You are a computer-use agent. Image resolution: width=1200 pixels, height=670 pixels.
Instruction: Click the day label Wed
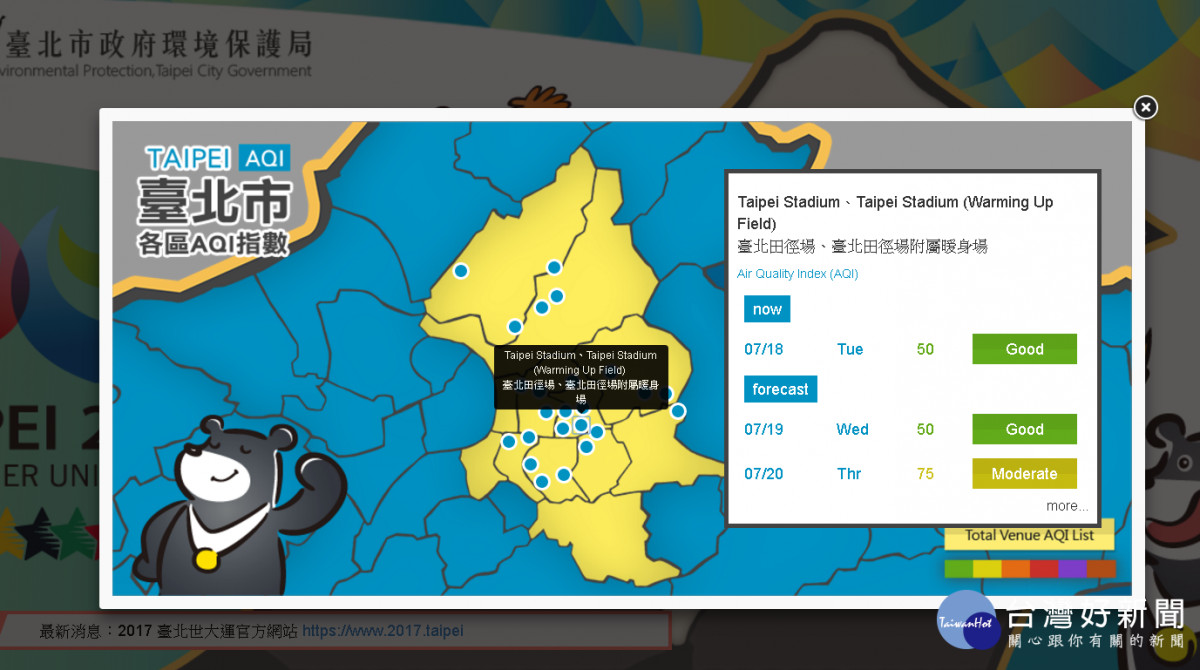pyautogui.click(x=852, y=429)
